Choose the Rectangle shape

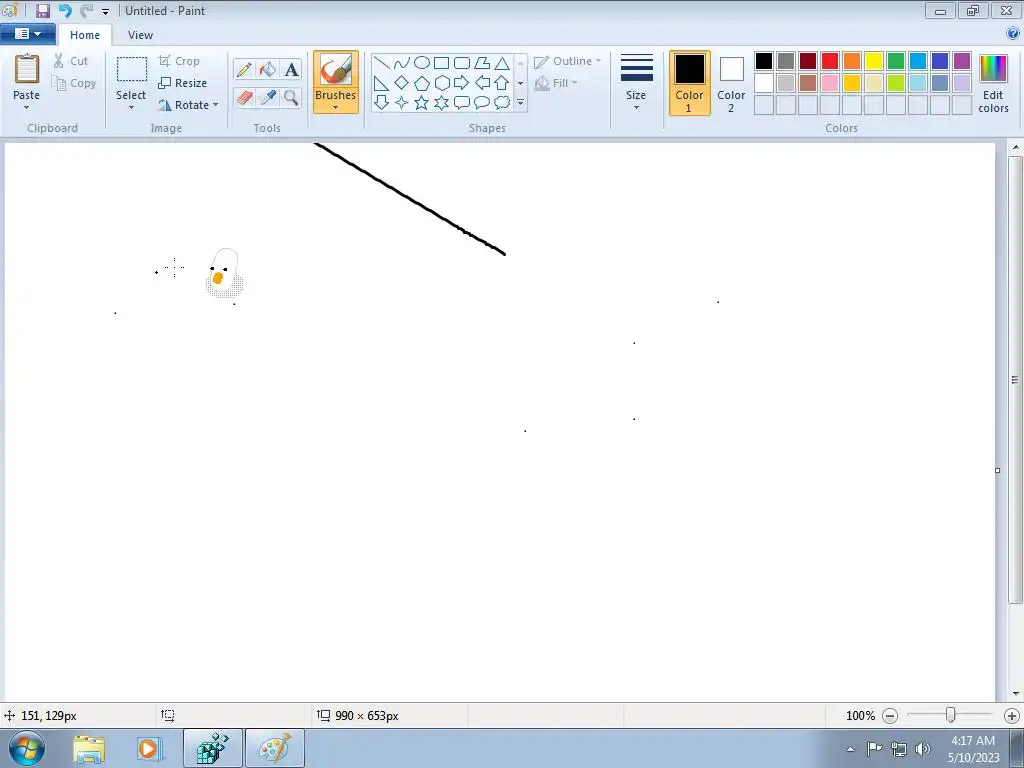pos(441,63)
